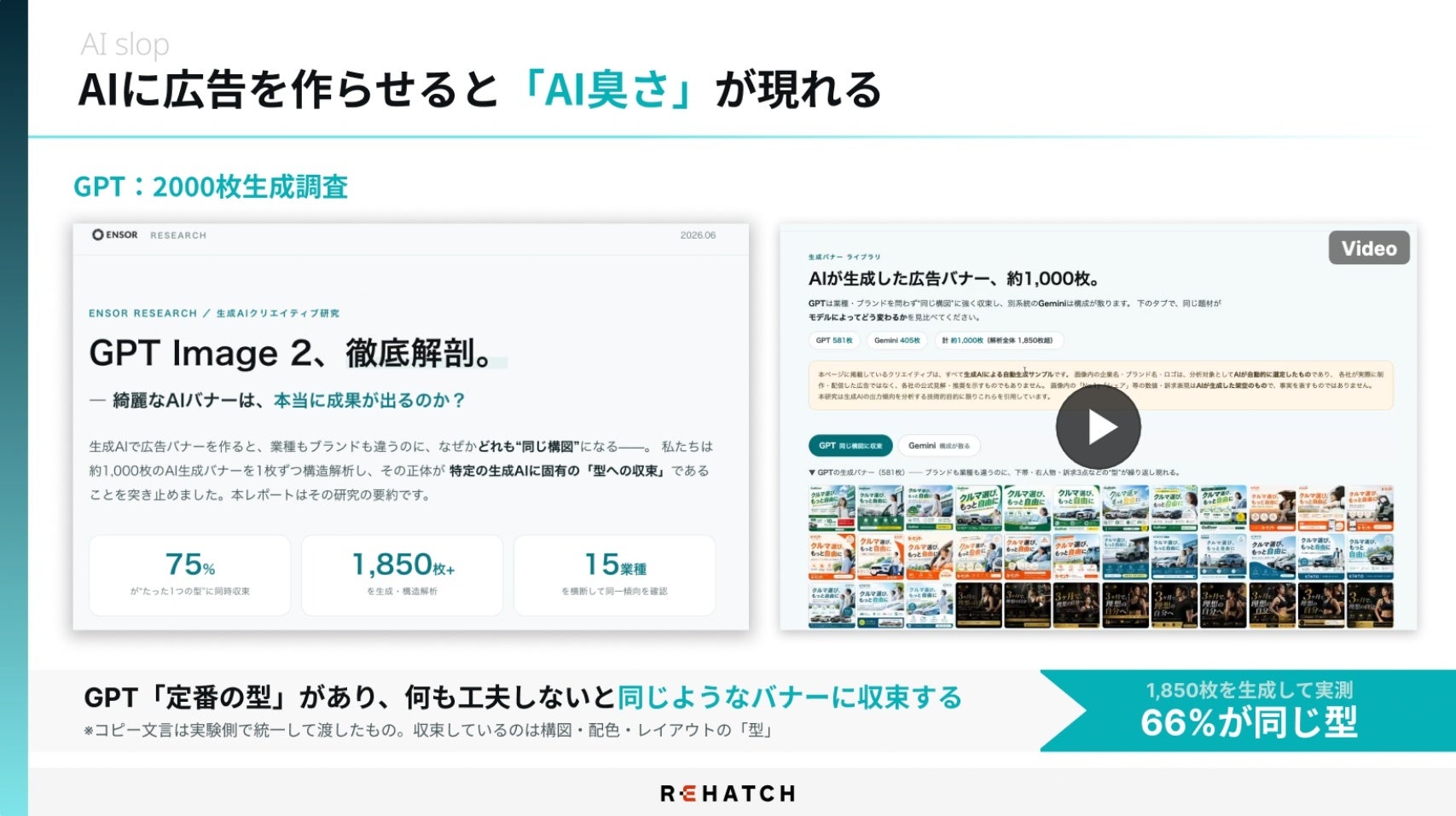Click the ENSOR logo icon
The width and height of the screenshot is (1456, 816).
98,234
